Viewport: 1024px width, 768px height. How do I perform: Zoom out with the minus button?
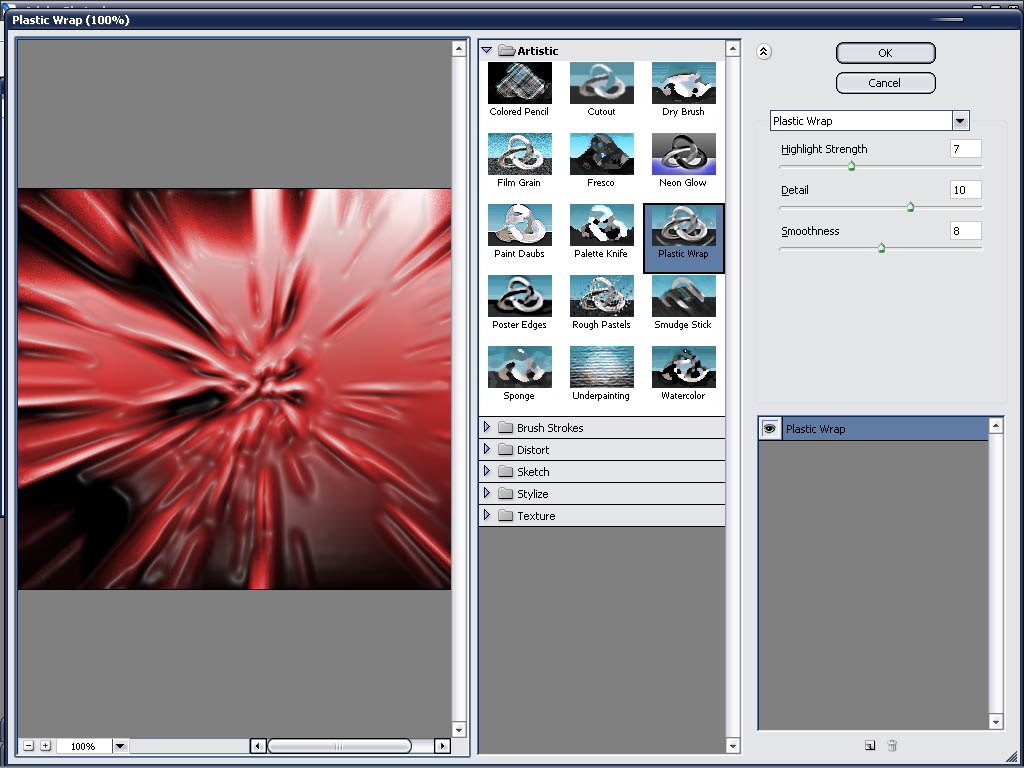coord(29,746)
